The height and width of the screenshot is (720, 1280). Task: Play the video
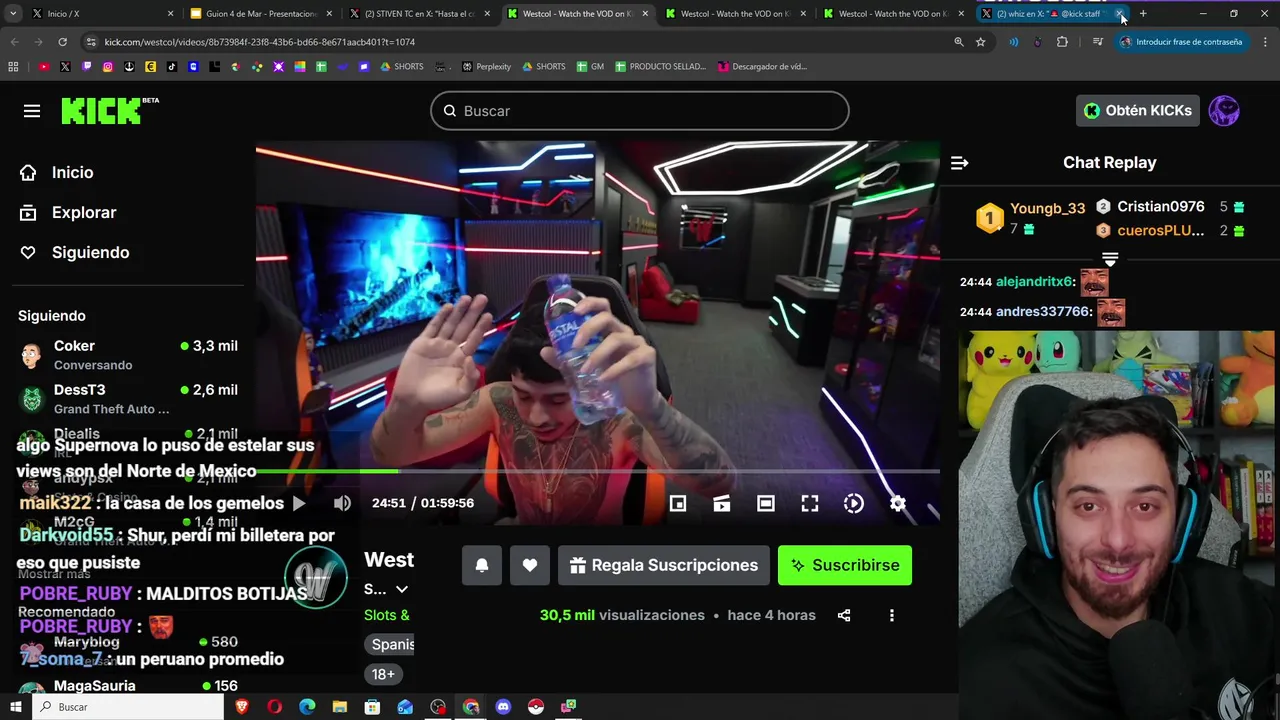tap(299, 503)
